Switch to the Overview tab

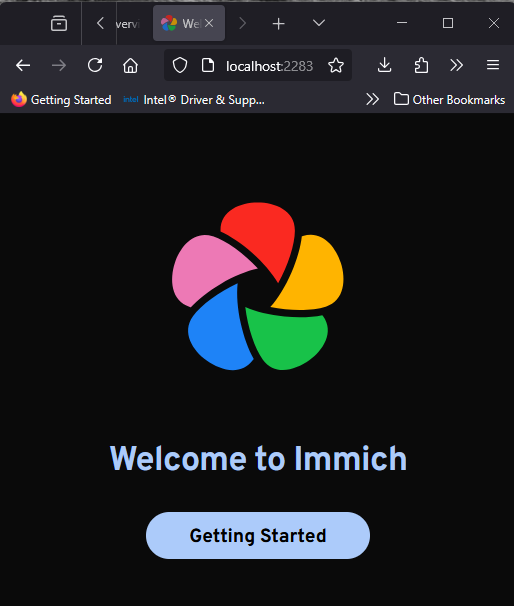(x=128, y=24)
